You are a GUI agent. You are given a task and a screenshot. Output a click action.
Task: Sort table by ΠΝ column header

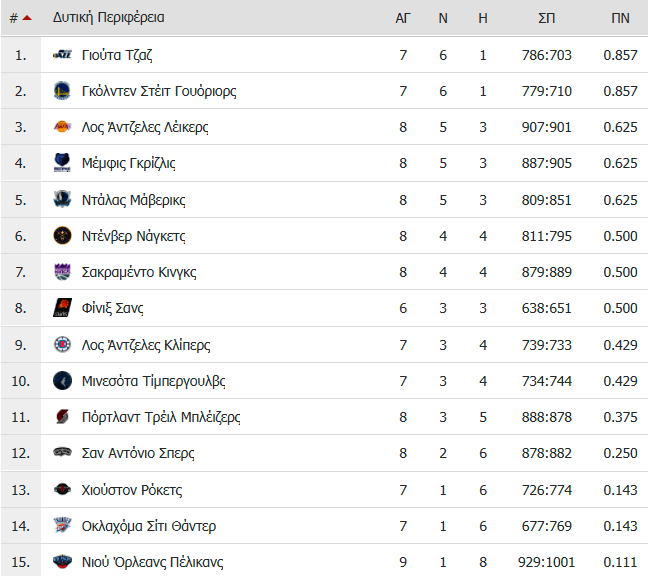(x=620, y=18)
